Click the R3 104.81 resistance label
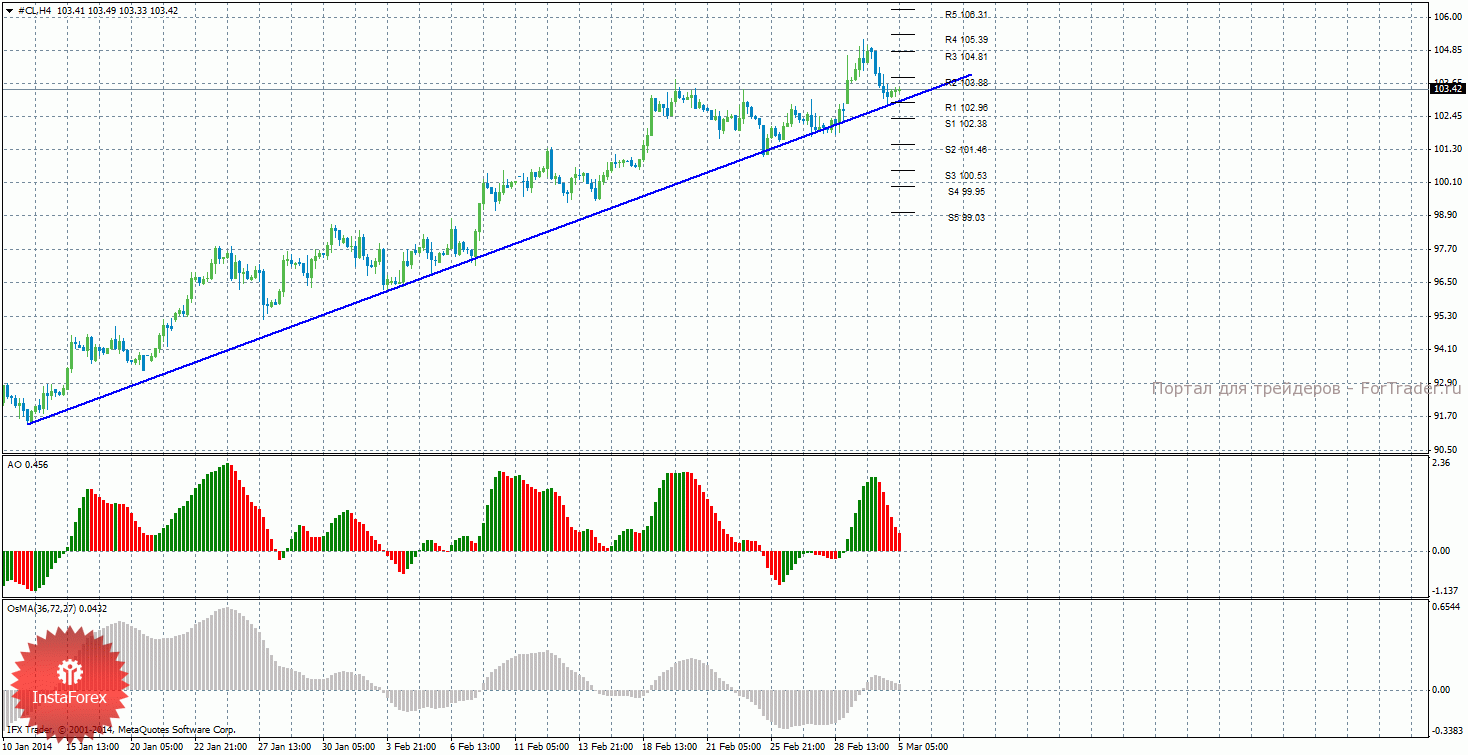The height and width of the screenshot is (755, 1468). coord(966,57)
